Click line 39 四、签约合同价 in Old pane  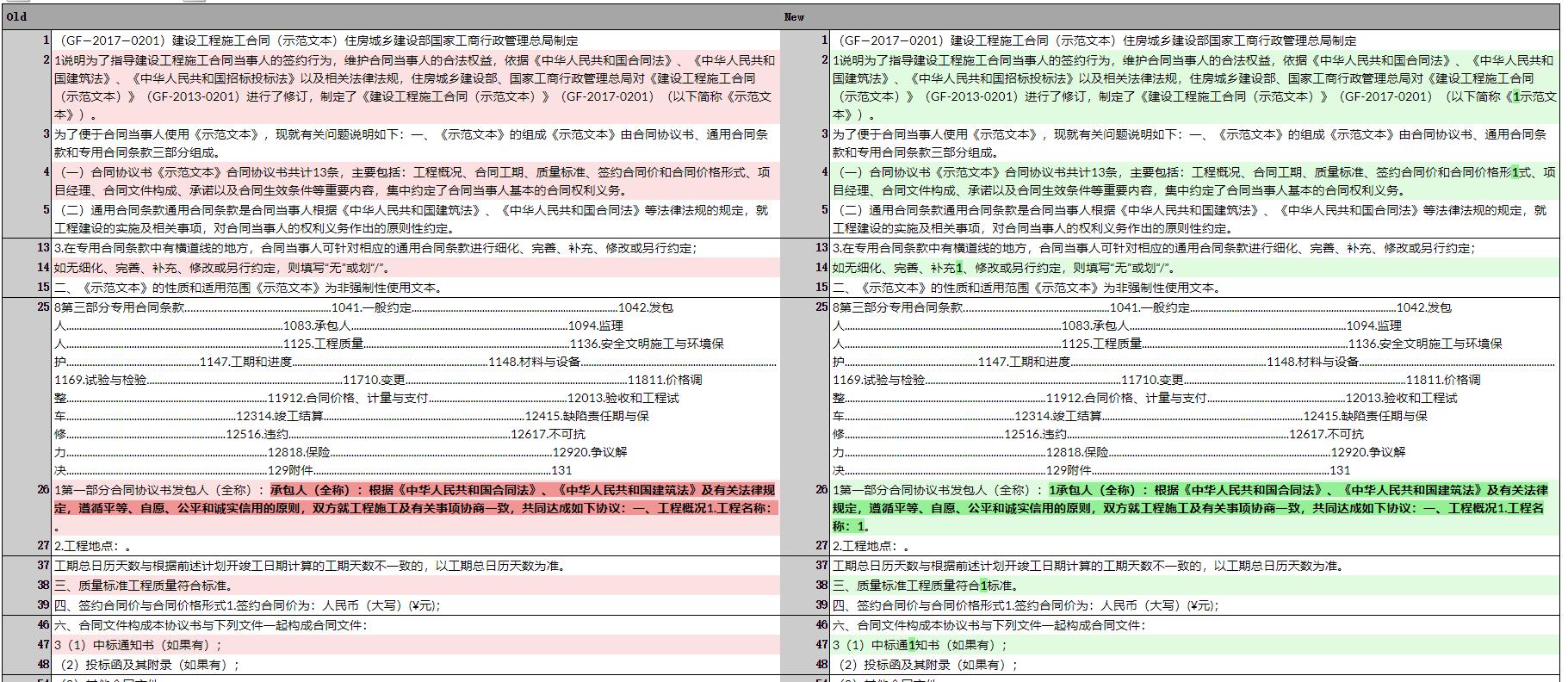click(x=416, y=605)
